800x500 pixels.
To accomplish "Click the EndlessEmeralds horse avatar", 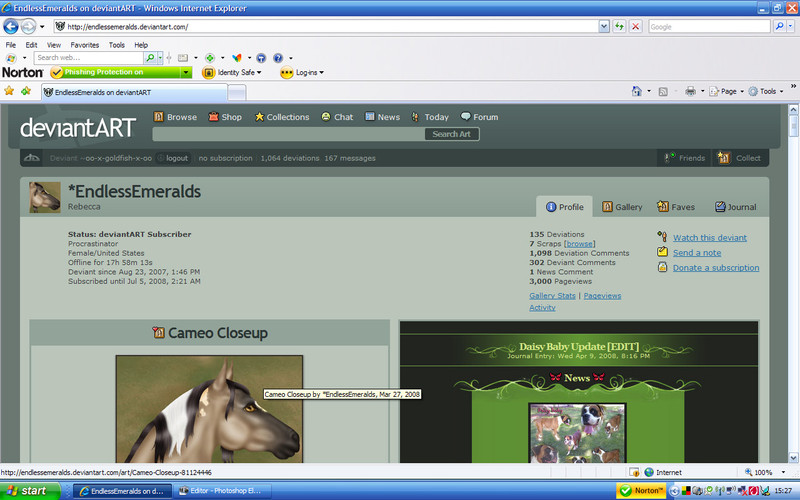I will tap(45, 197).
